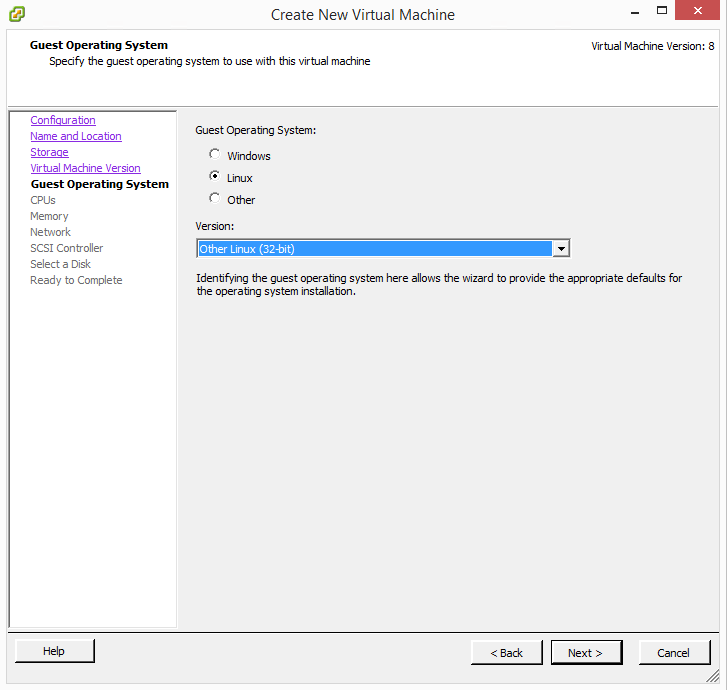Minimize the Create New Virtual Machine window
This screenshot has height=690, width=727.
[635, 11]
